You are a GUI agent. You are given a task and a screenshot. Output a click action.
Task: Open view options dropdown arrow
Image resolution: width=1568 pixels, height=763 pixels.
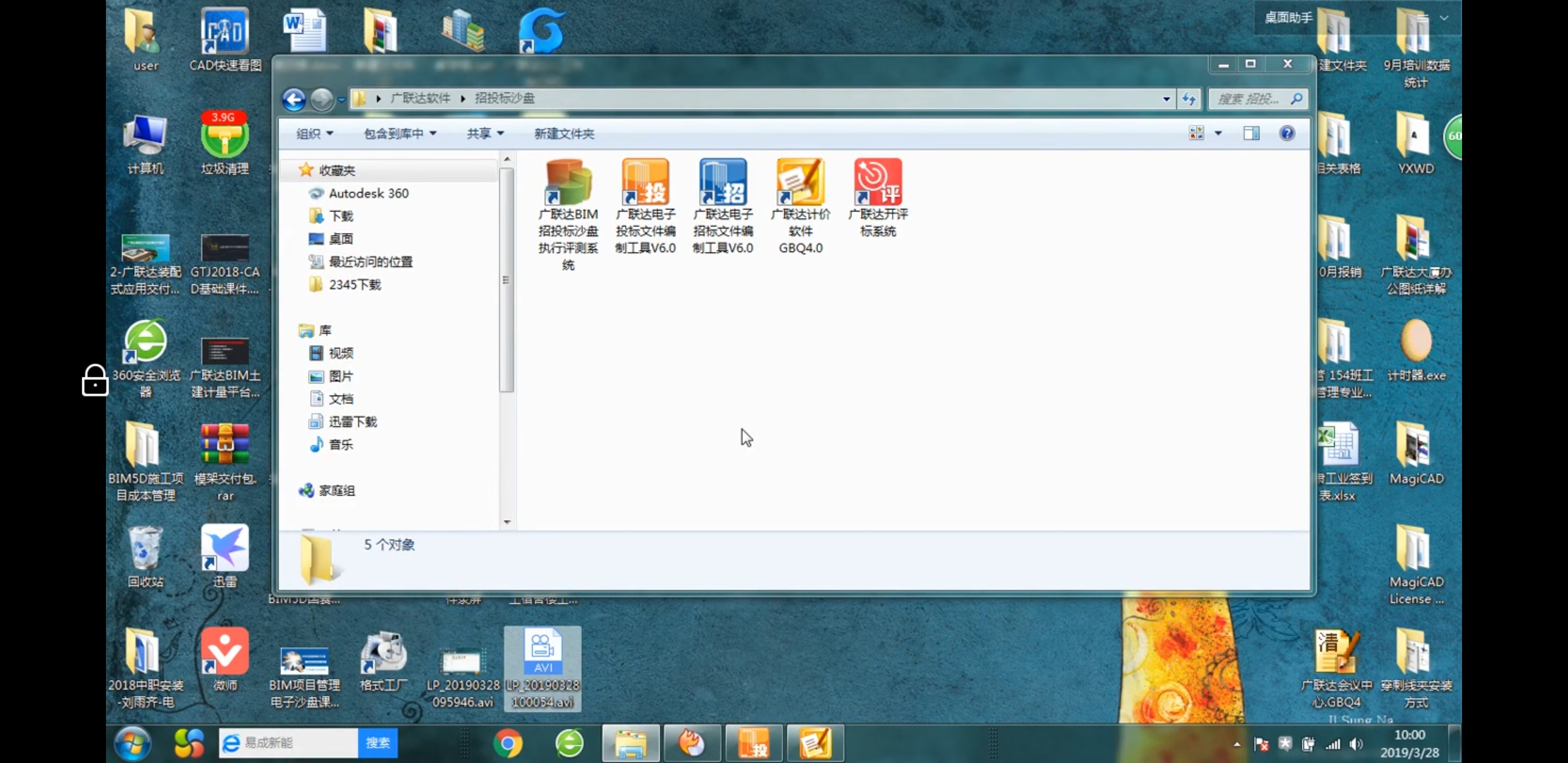[1218, 133]
